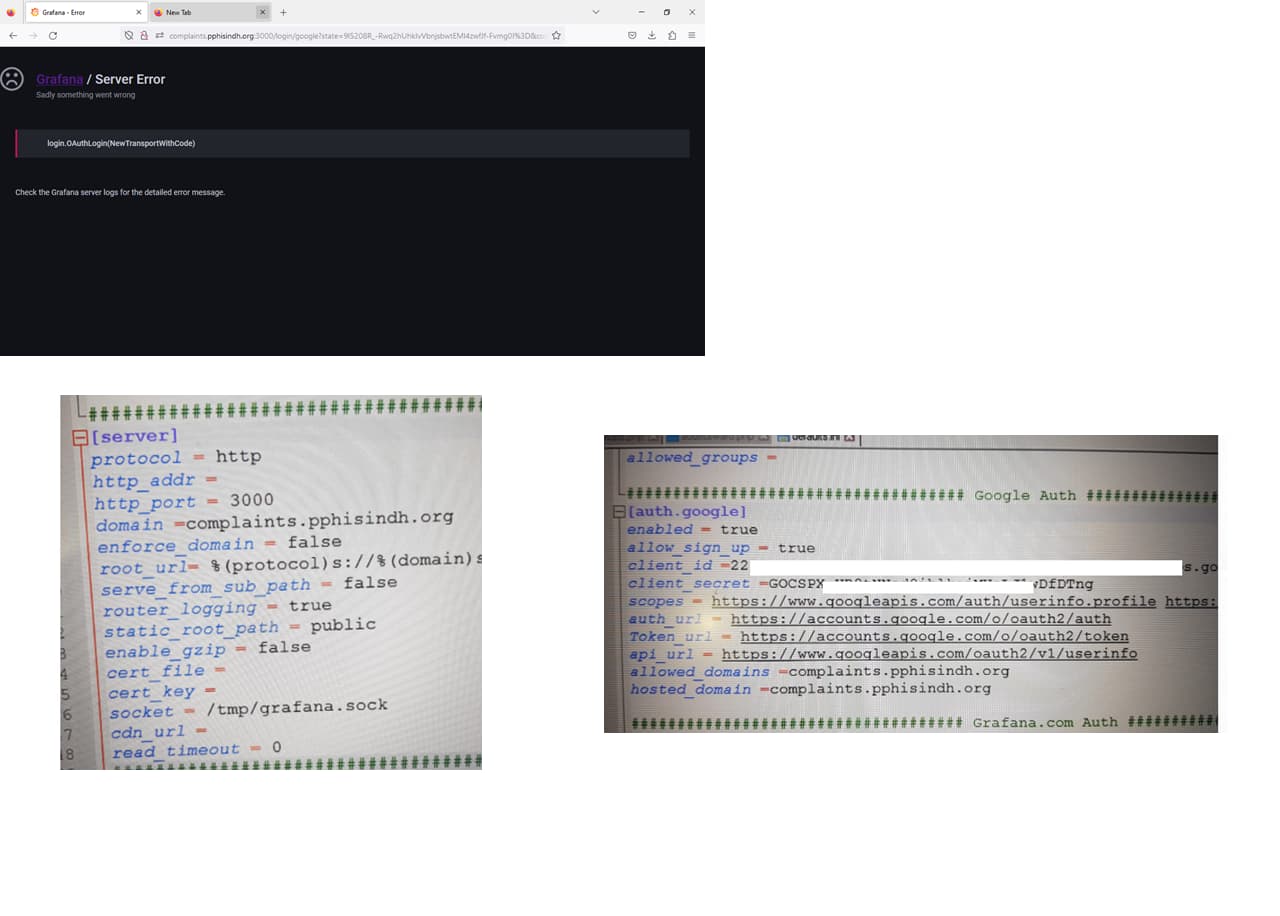This screenshot has height=916, width=1280.
Task: Click the '[server]' section header text
Action: pos(134,437)
